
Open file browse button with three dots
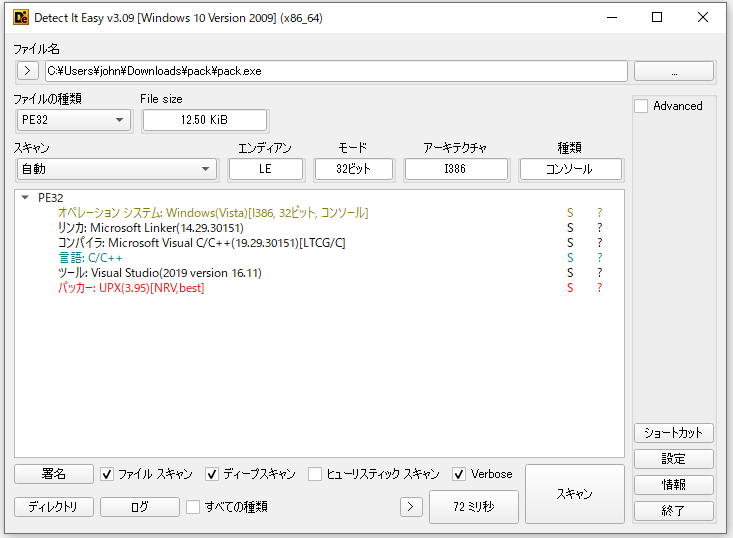(x=674, y=71)
